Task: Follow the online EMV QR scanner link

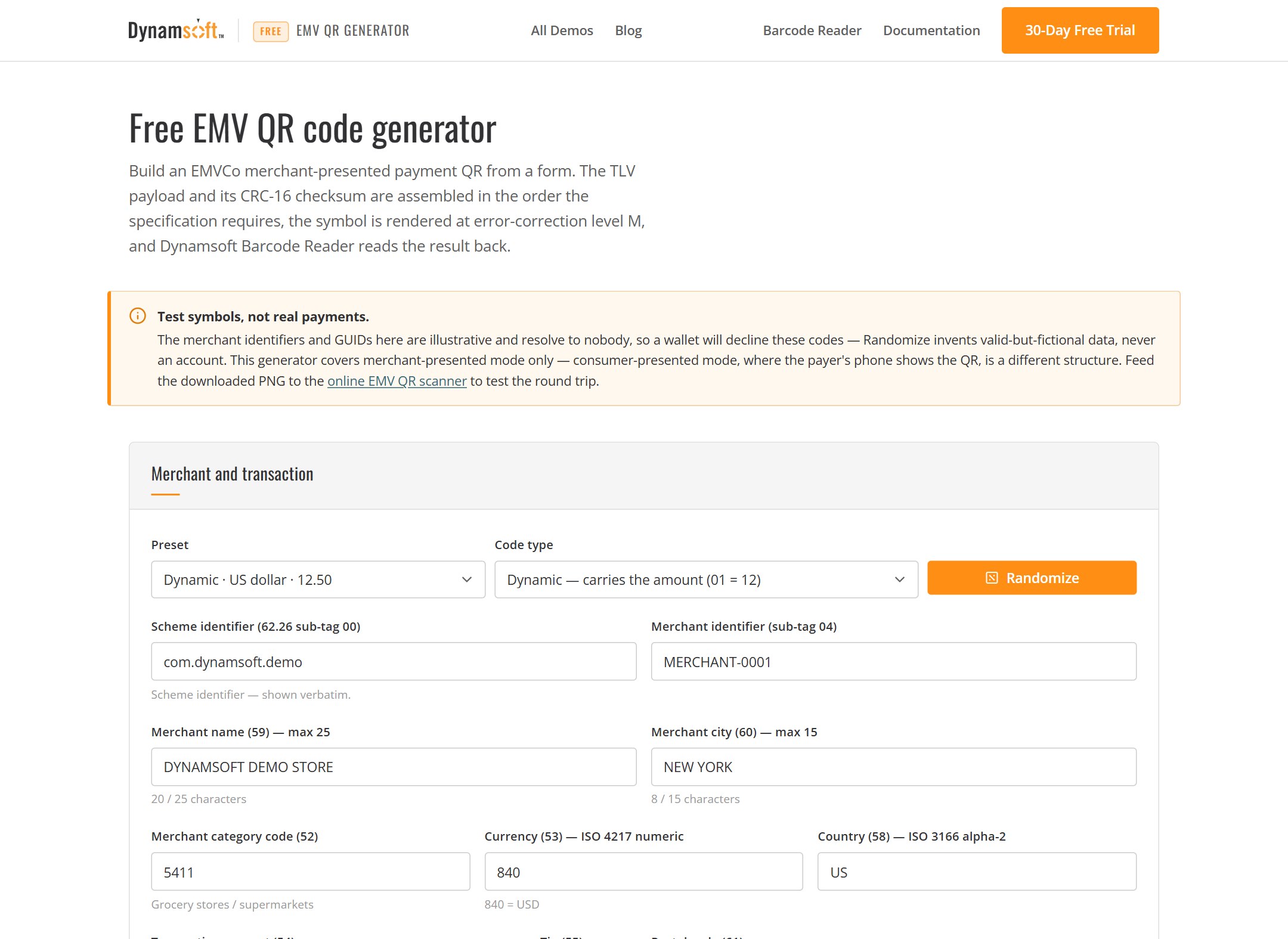Action: [397, 381]
